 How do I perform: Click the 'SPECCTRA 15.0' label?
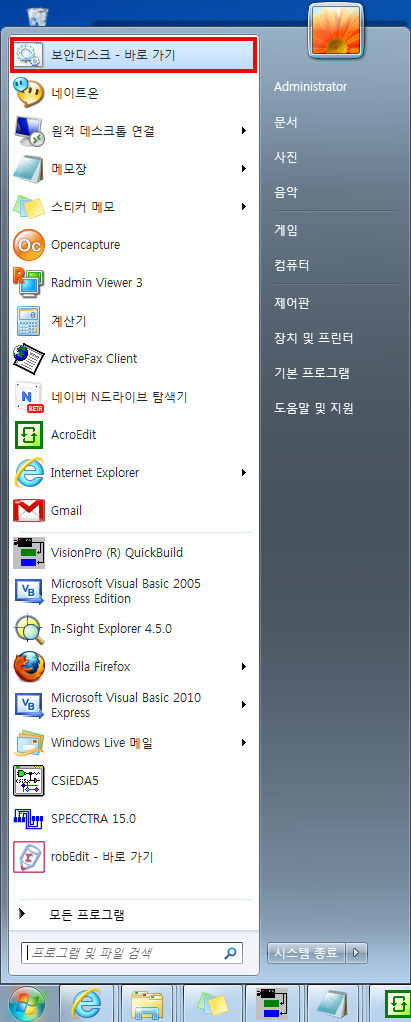pyautogui.click(x=93, y=819)
